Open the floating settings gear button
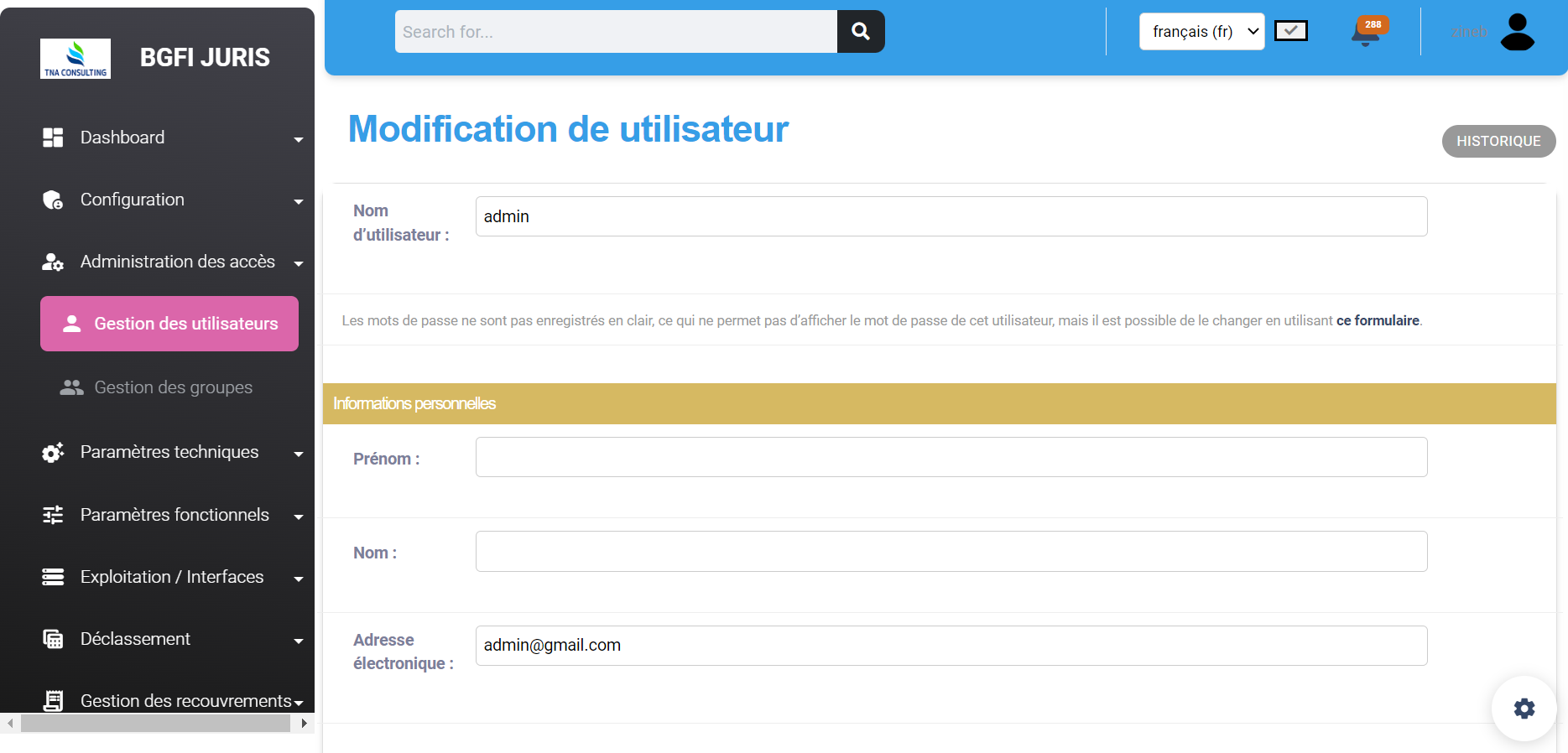This screenshot has height=753, width=1568. pos(1524,709)
